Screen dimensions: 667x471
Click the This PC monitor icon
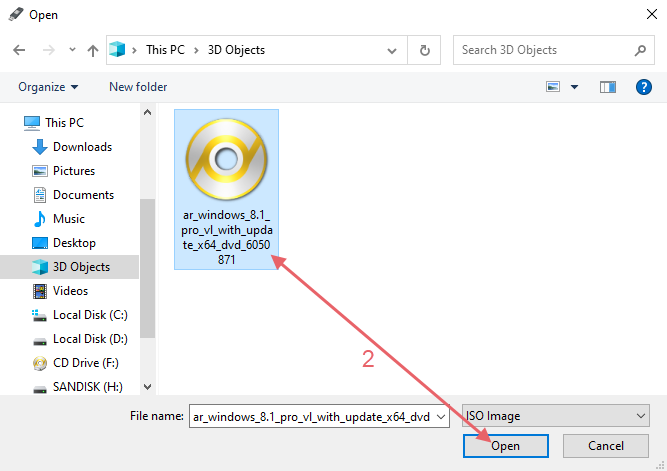pos(32,123)
